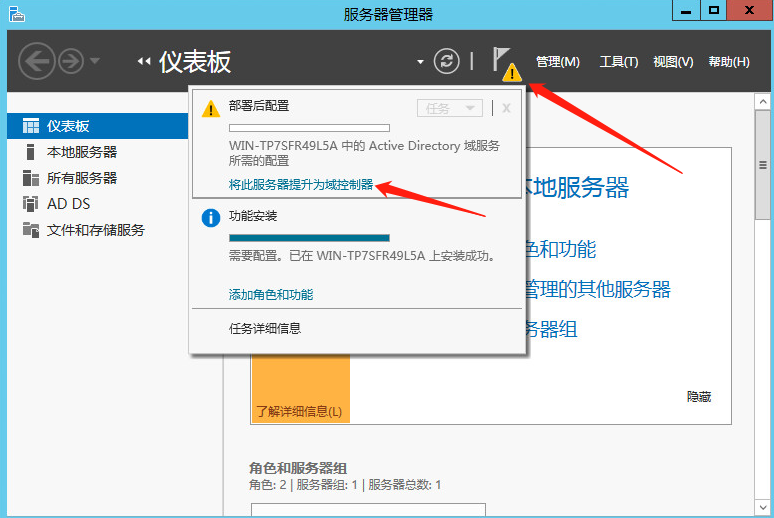This screenshot has height=518, width=774.
Task: Click the 本地服务器 welcome link text
Action: pyautogui.click(x=576, y=188)
